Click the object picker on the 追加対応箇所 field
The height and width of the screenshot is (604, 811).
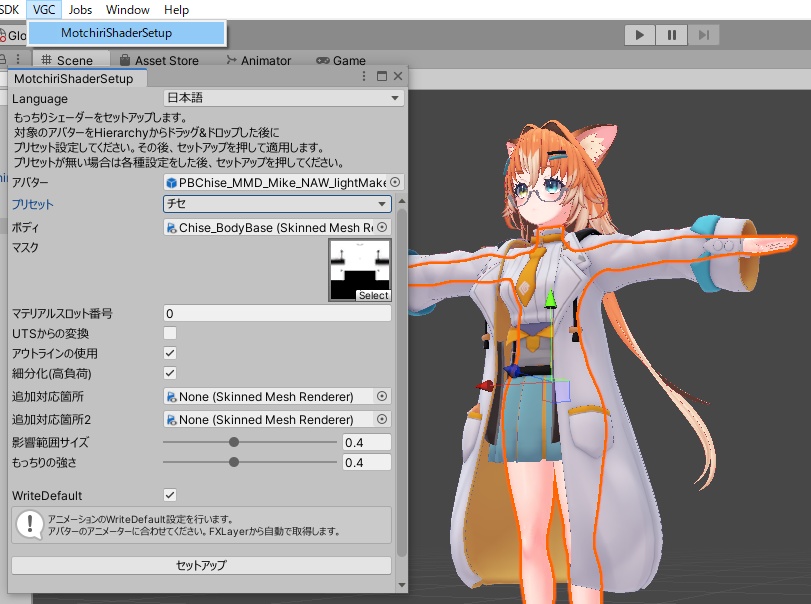(381, 396)
